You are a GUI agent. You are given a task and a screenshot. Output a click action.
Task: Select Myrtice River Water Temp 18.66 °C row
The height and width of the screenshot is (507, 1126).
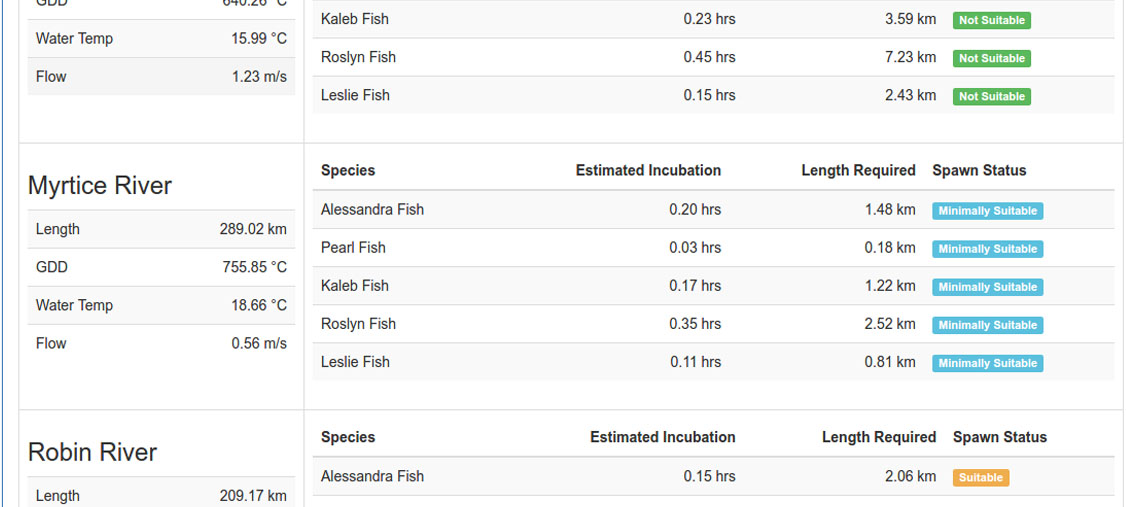[162, 305]
